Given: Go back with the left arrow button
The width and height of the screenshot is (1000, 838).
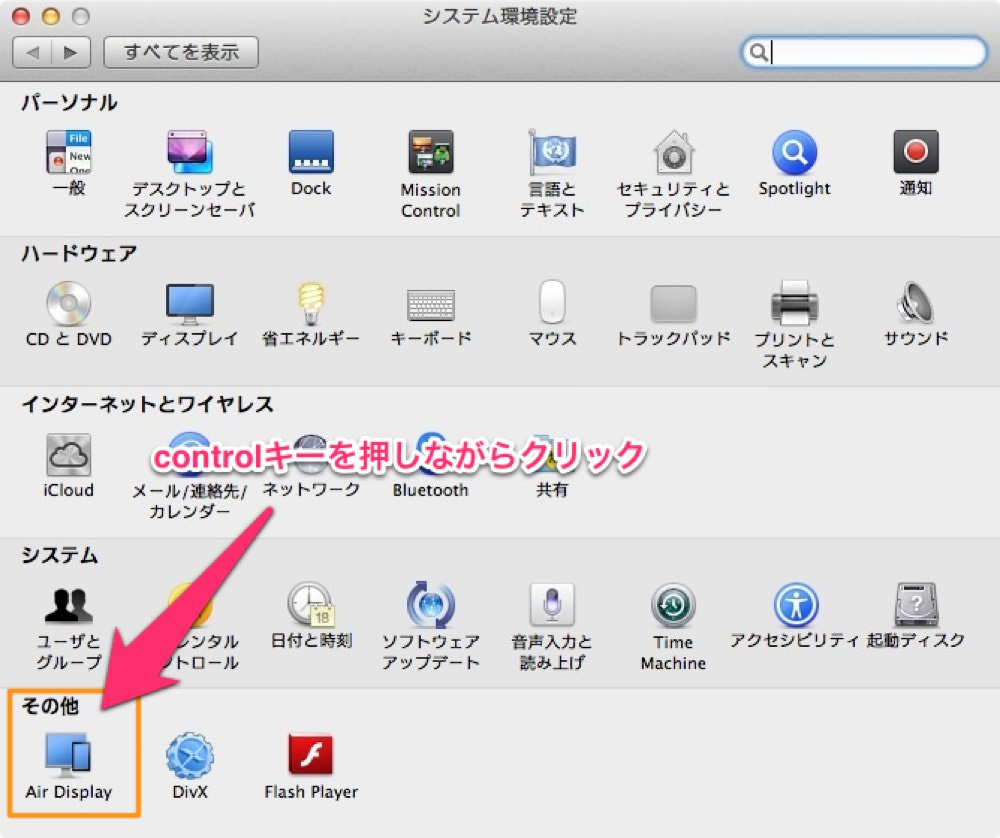Looking at the screenshot, I should (32, 52).
